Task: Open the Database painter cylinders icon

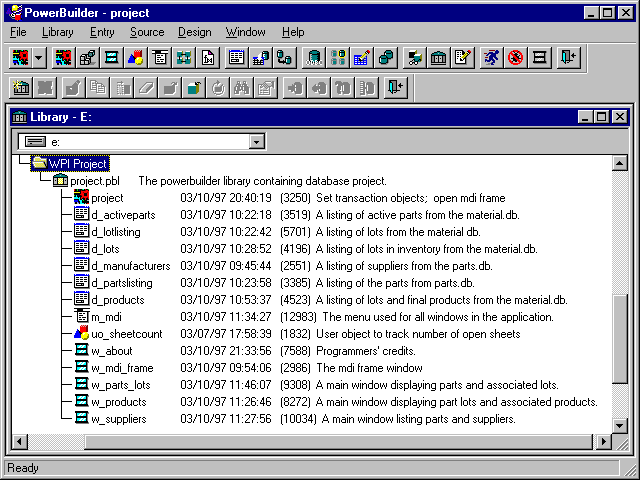Action: coord(386,58)
